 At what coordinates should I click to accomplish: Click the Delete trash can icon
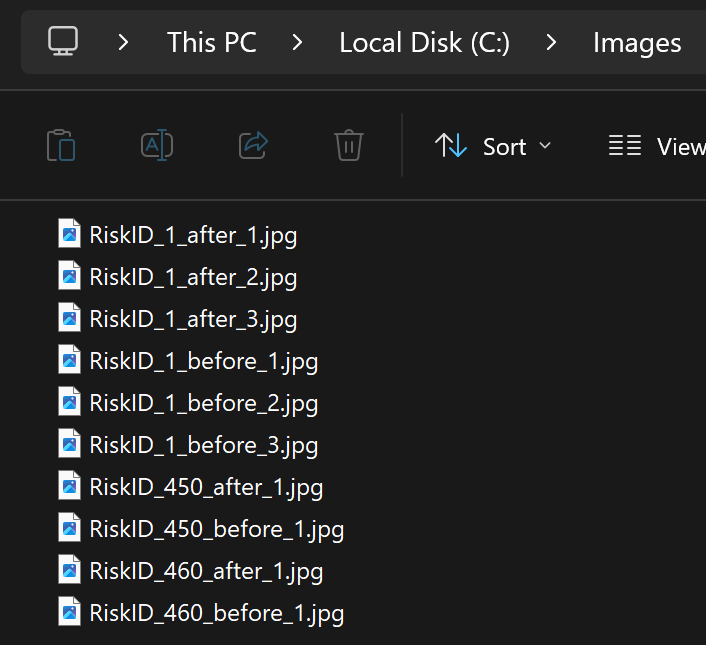coord(348,146)
